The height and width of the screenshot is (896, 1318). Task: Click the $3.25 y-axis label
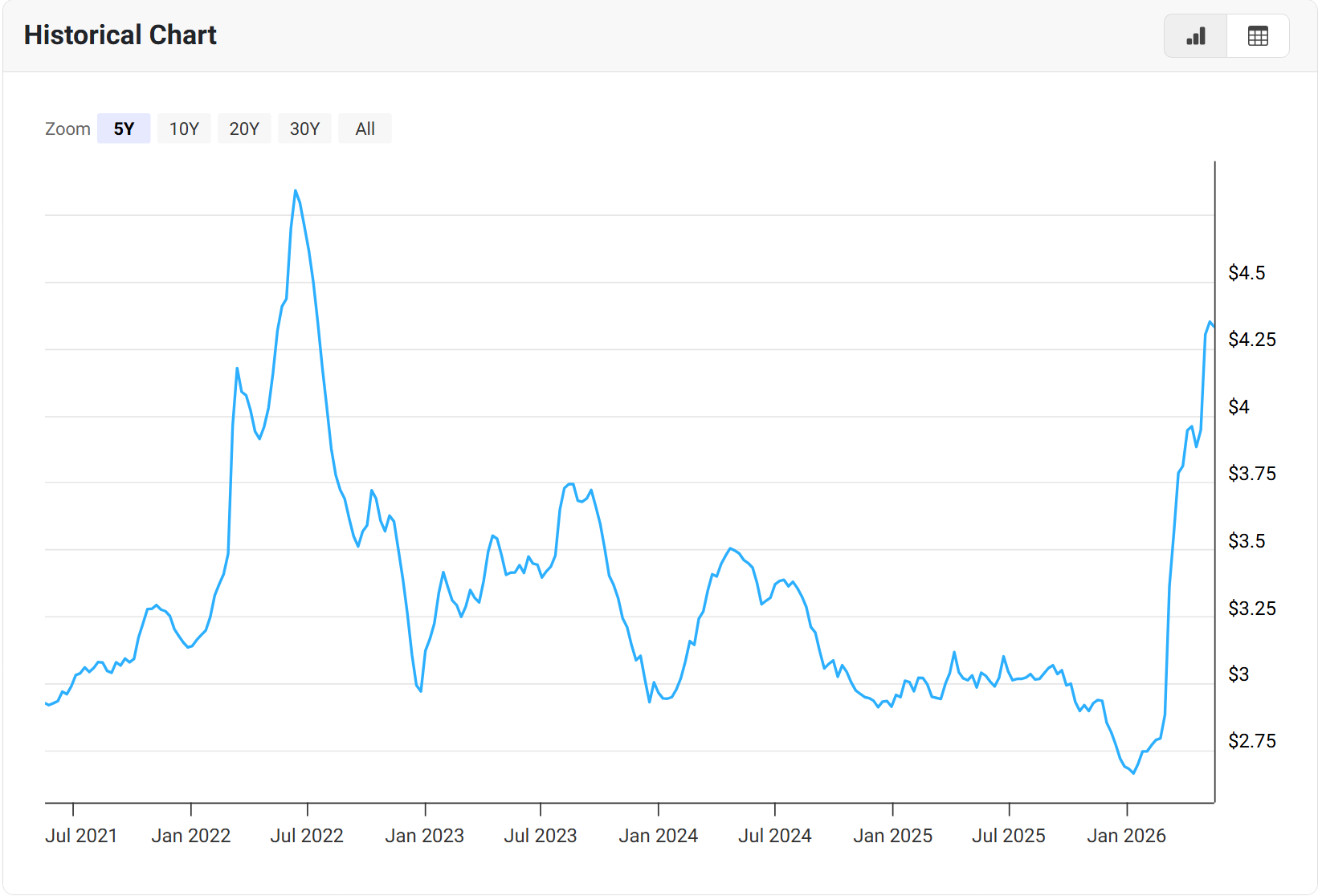tap(1252, 609)
